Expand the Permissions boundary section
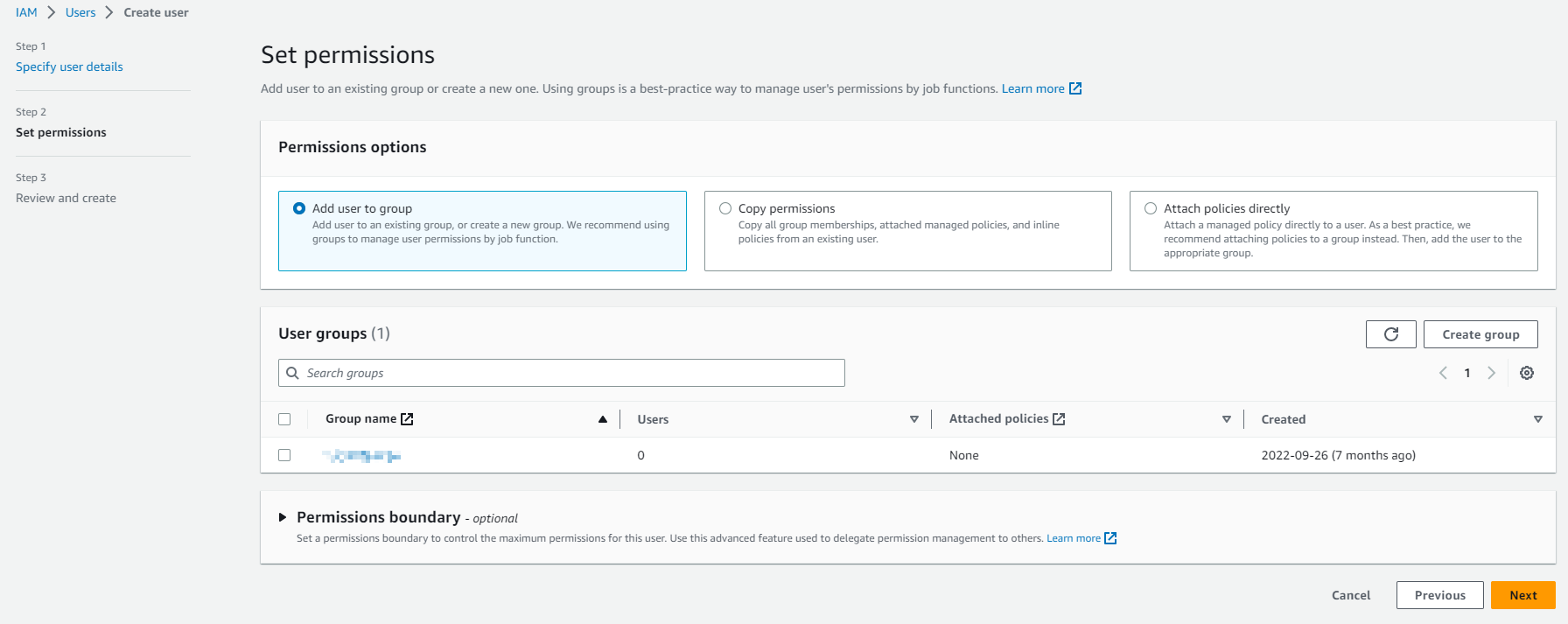 click(x=283, y=517)
